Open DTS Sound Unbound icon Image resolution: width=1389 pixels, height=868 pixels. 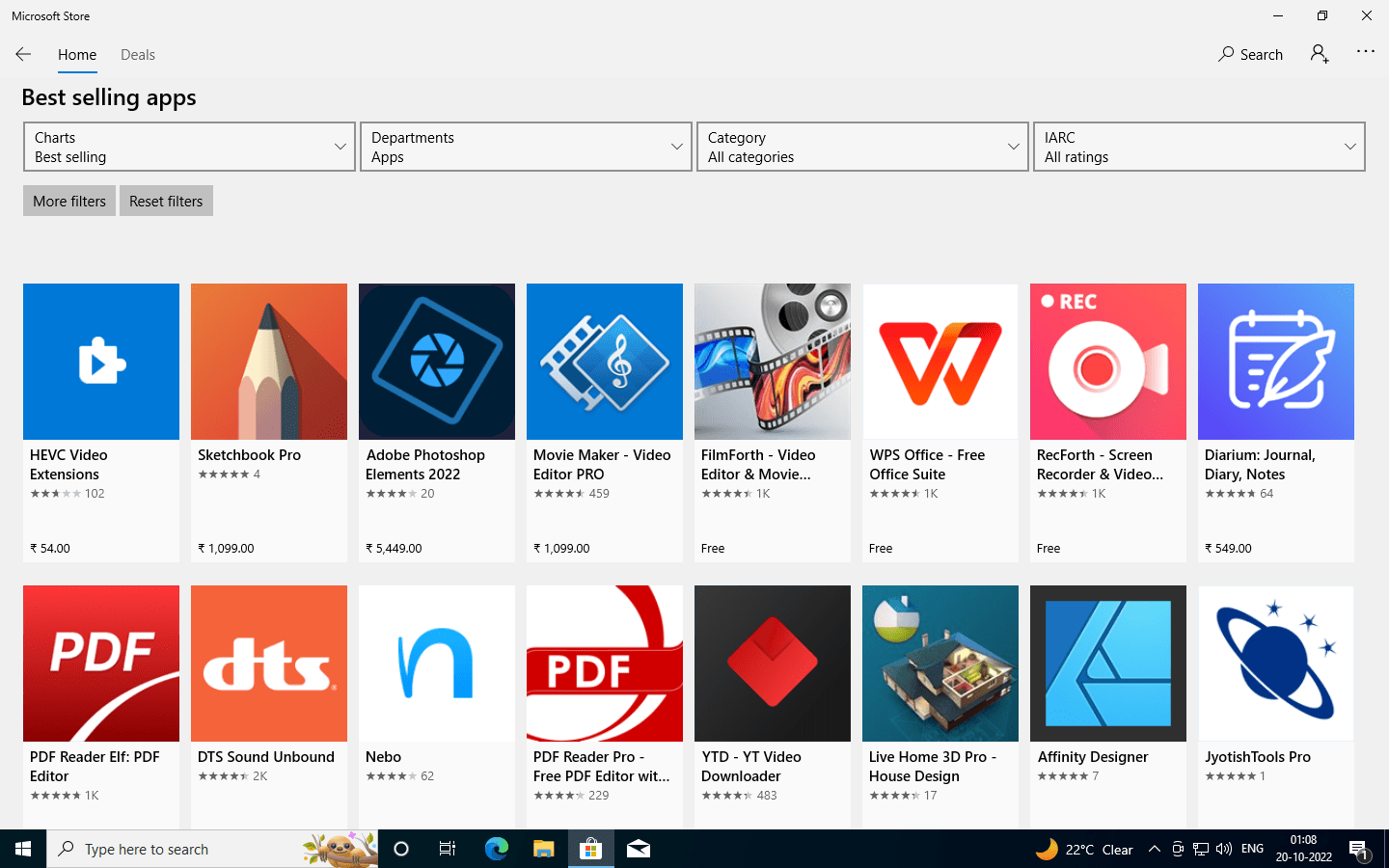tap(269, 664)
